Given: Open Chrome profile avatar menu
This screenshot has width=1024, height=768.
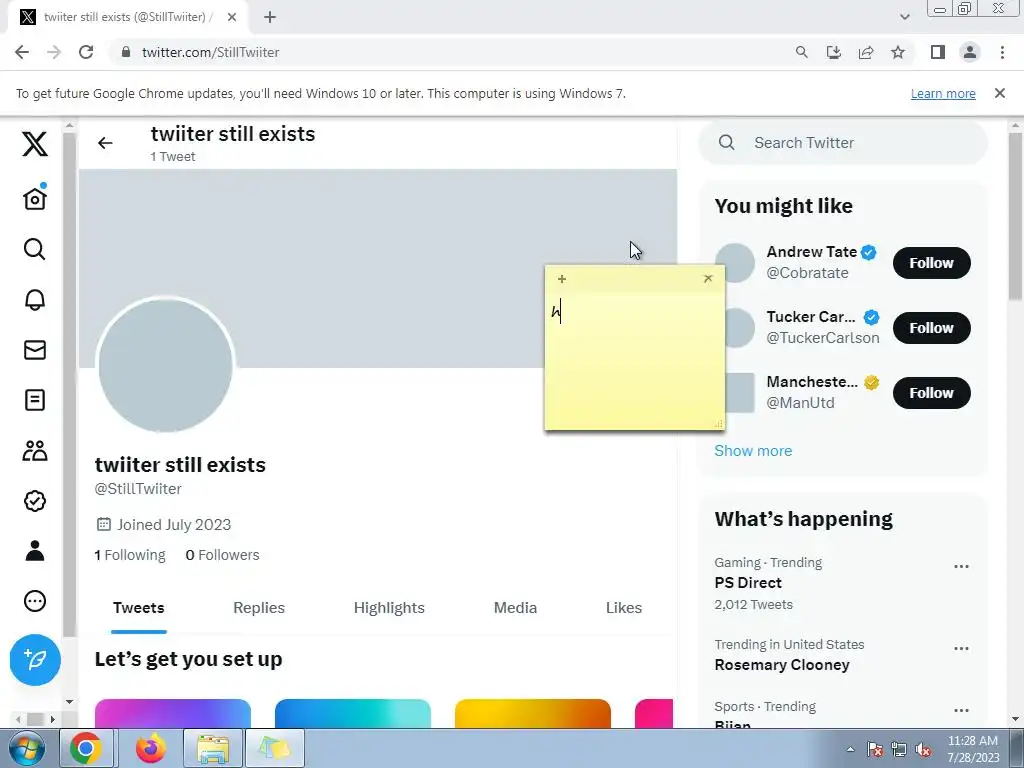Looking at the screenshot, I should click(970, 52).
